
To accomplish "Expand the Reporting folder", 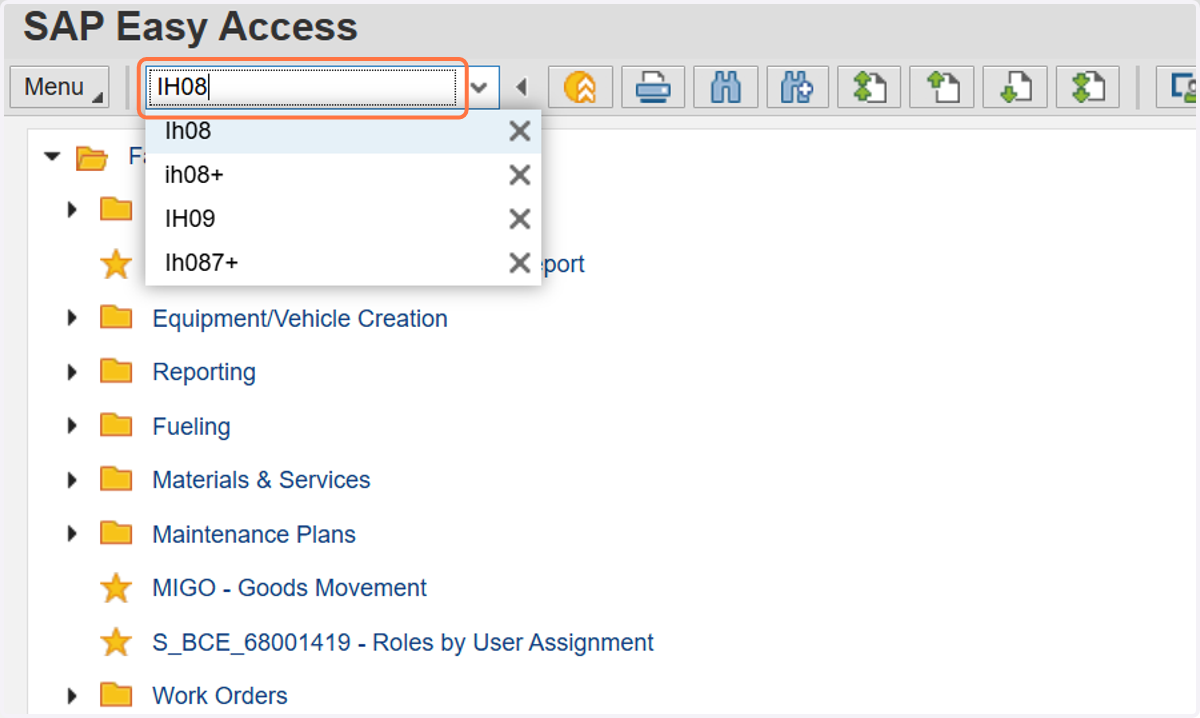I will [72, 372].
